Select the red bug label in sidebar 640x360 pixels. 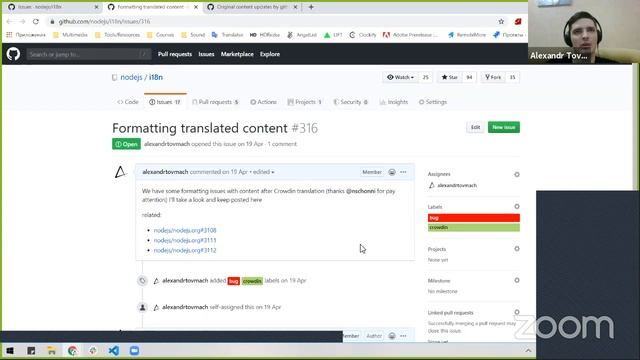(x=473, y=218)
